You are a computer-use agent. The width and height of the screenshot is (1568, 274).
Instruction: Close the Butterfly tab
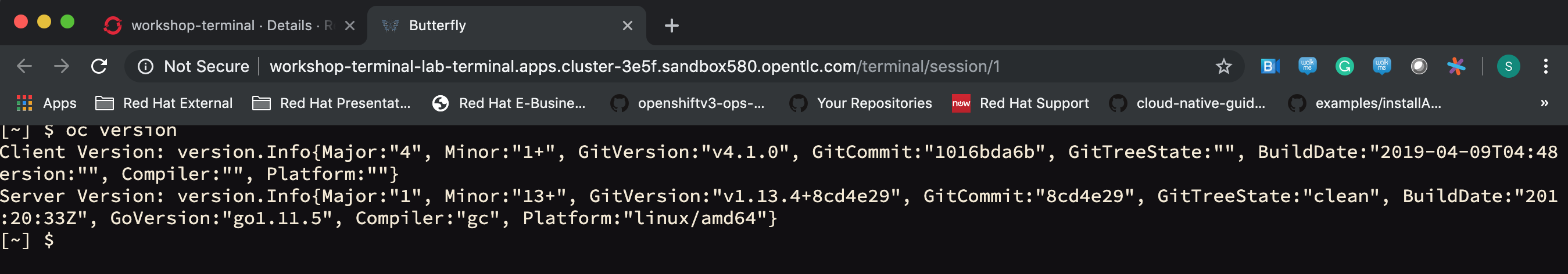click(628, 26)
